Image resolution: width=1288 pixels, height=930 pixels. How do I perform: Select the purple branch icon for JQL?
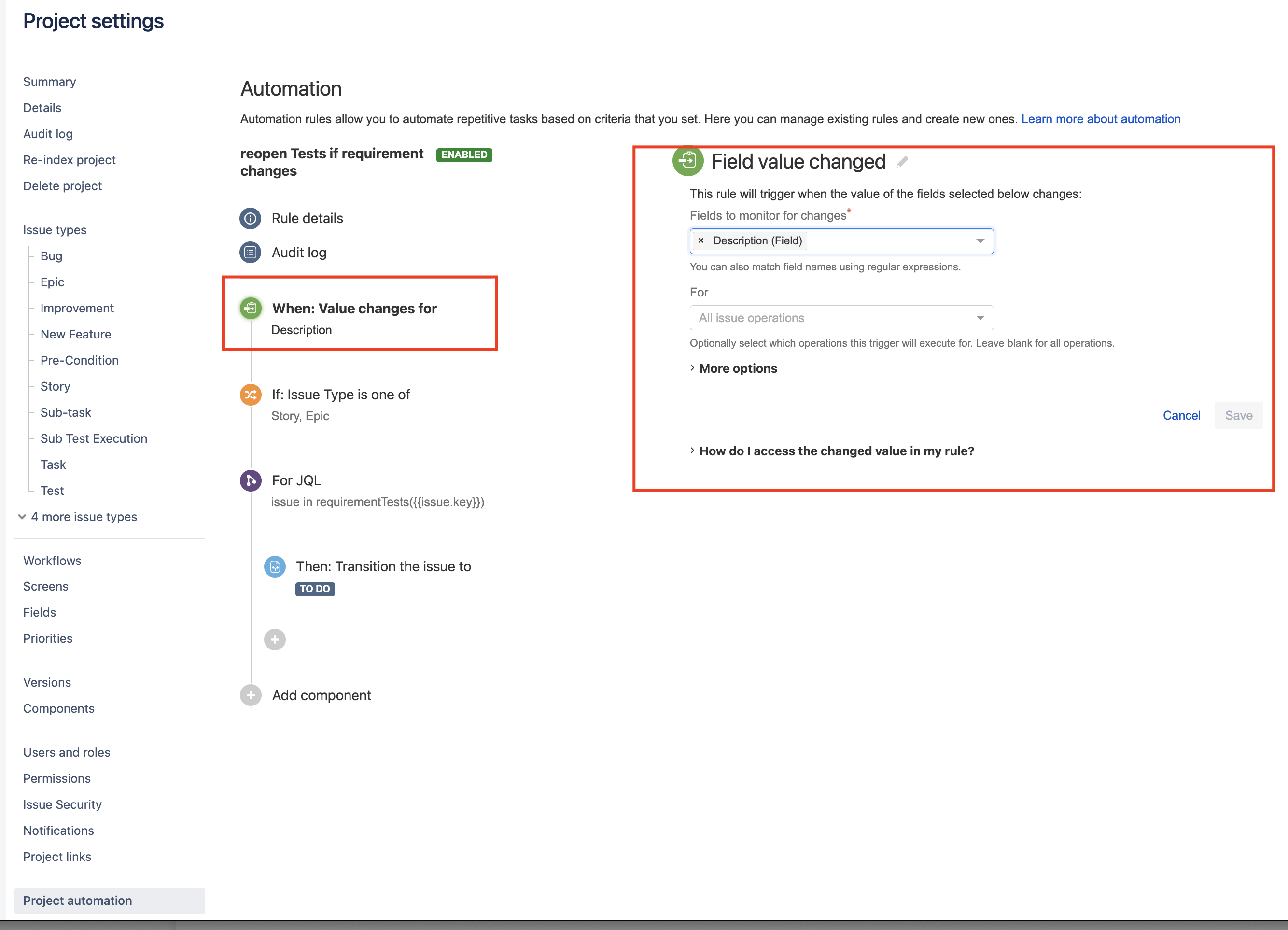(x=251, y=480)
